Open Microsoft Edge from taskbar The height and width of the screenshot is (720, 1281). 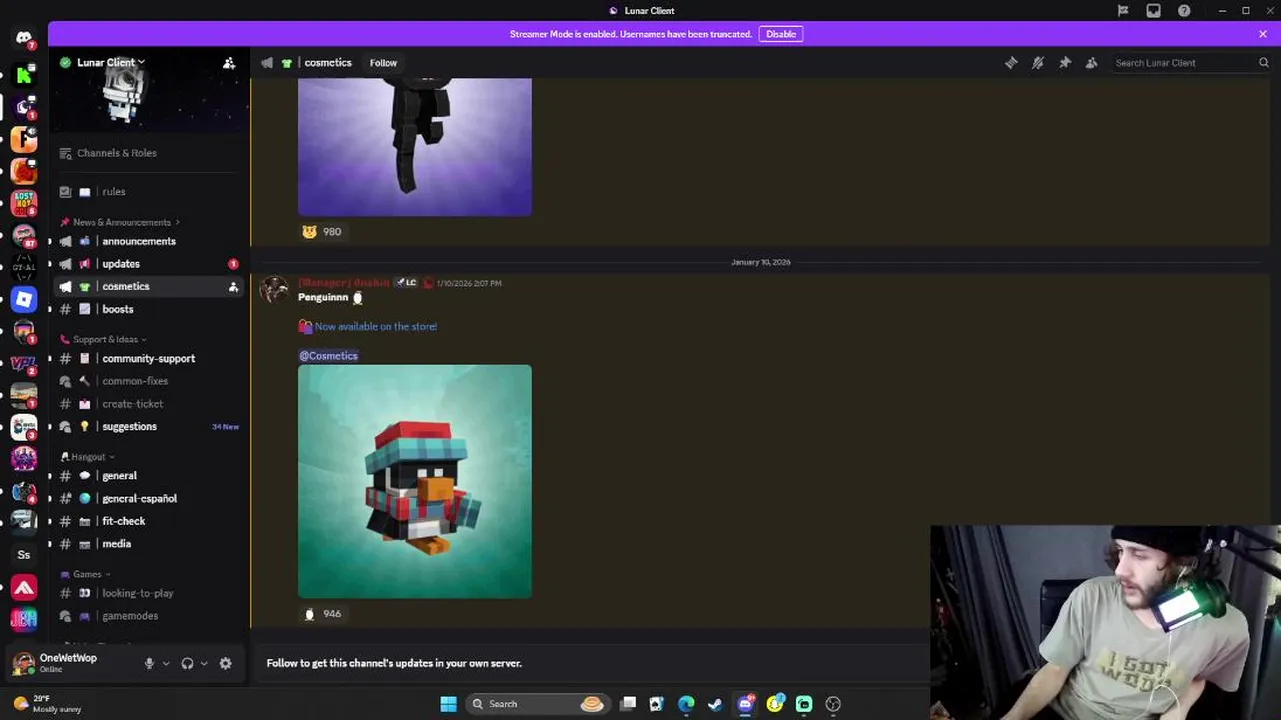click(x=686, y=704)
